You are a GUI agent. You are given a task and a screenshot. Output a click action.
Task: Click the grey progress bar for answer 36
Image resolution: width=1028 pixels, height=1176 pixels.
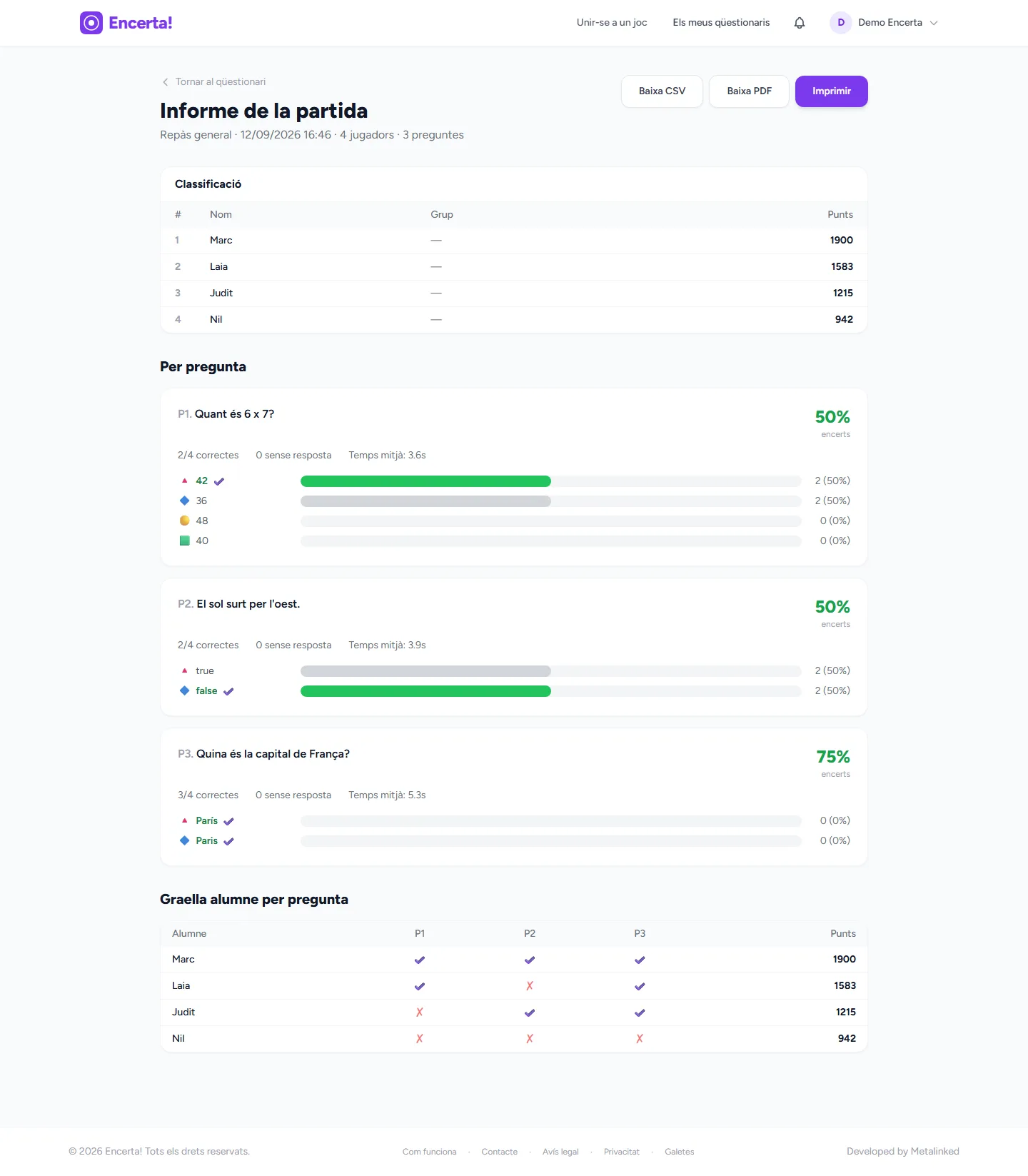point(425,501)
